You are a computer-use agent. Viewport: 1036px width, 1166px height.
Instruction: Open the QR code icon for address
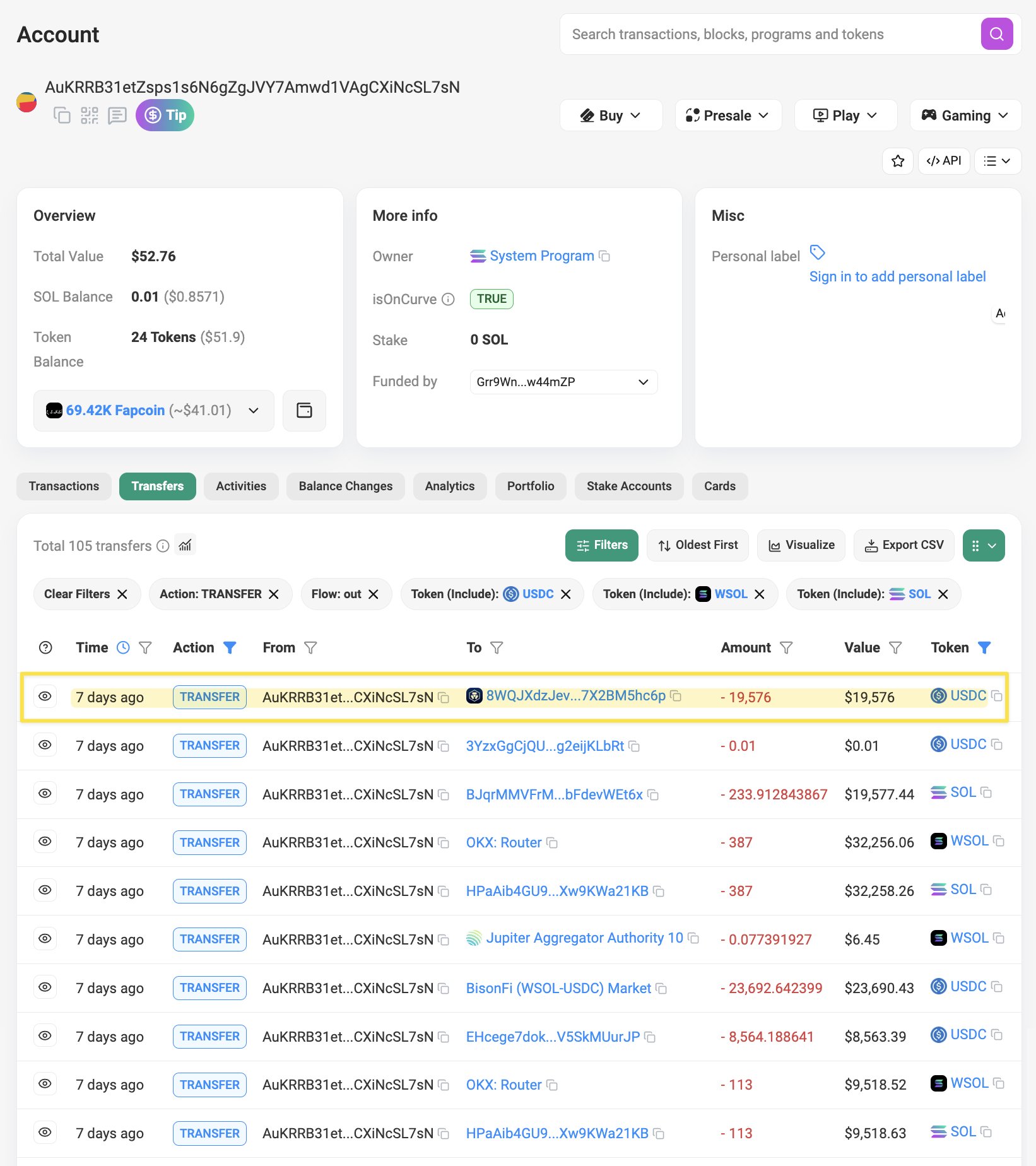coord(90,115)
